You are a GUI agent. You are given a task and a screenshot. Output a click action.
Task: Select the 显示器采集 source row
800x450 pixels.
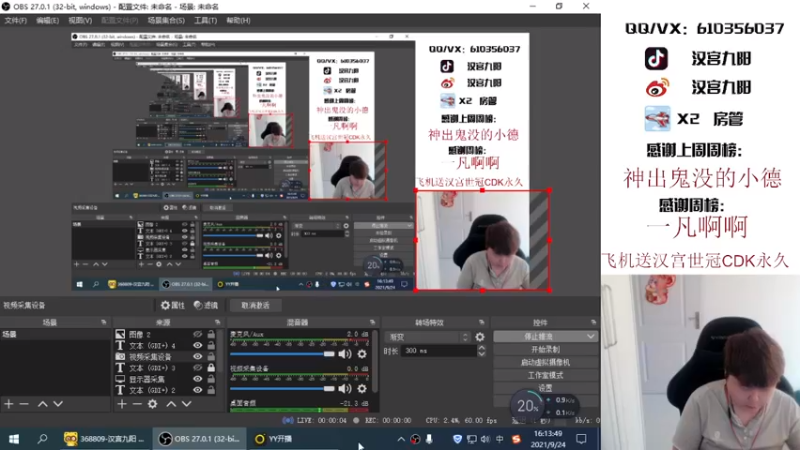pyautogui.click(x=165, y=379)
